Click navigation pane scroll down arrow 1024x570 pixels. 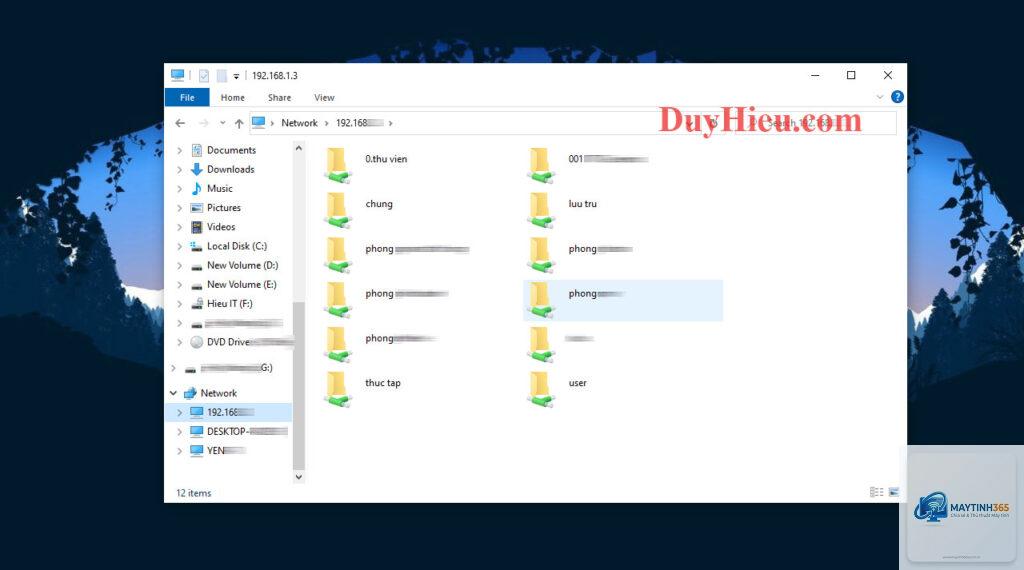(x=298, y=477)
